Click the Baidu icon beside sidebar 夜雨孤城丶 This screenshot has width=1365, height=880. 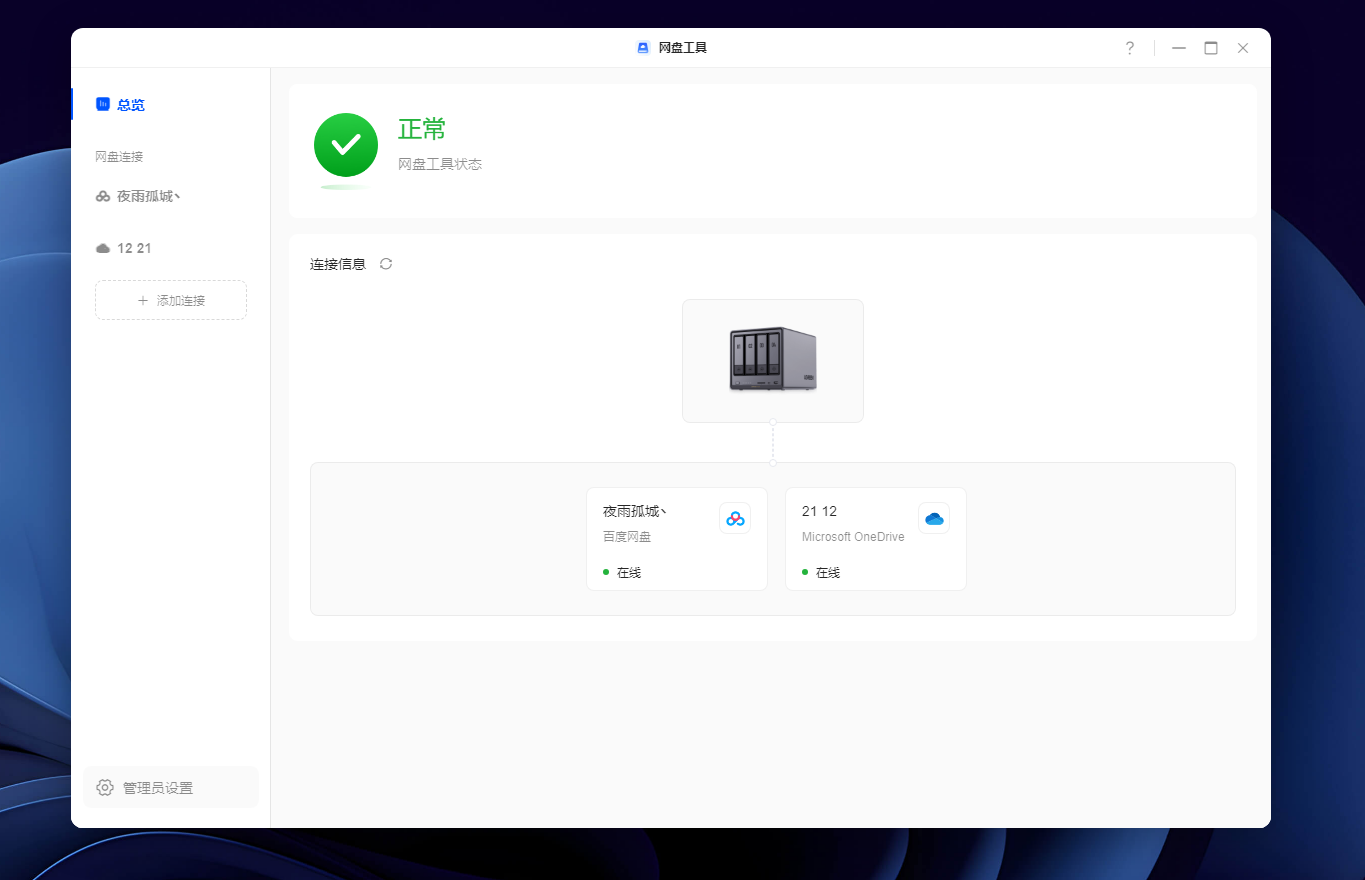[x=103, y=196]
